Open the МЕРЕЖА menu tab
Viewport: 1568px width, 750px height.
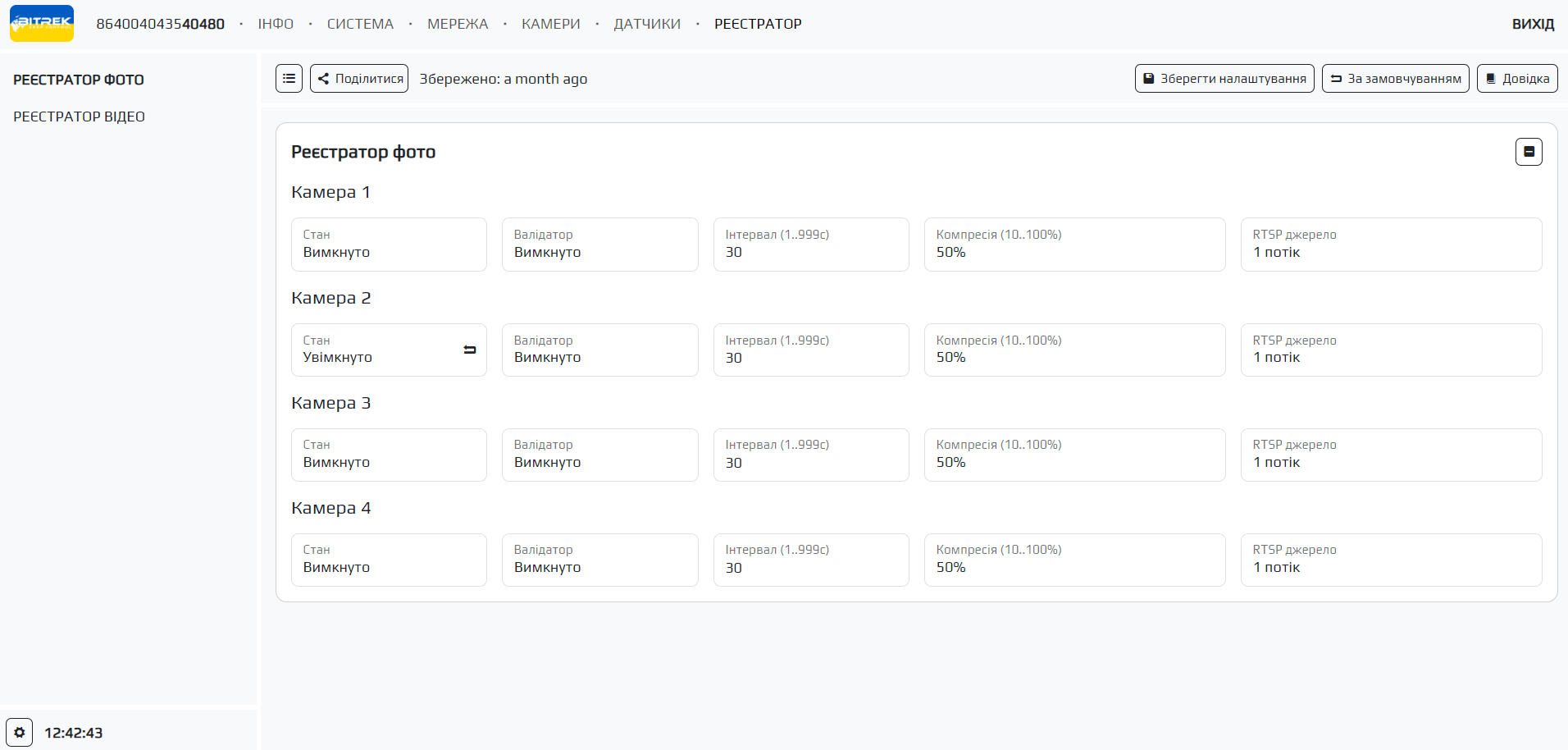click(458, 24)
